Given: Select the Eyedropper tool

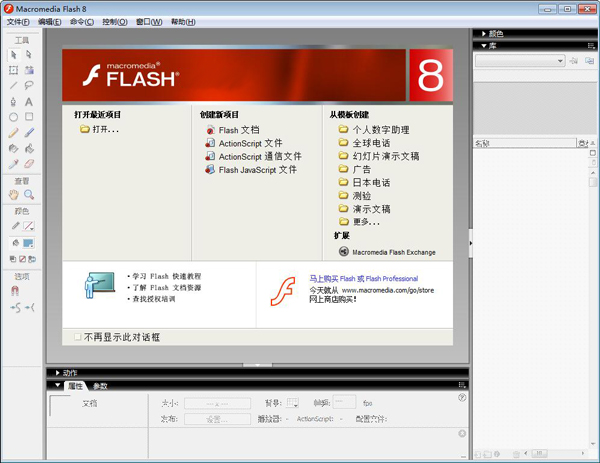Looking at the screenshot, I should tap(13, 164).
